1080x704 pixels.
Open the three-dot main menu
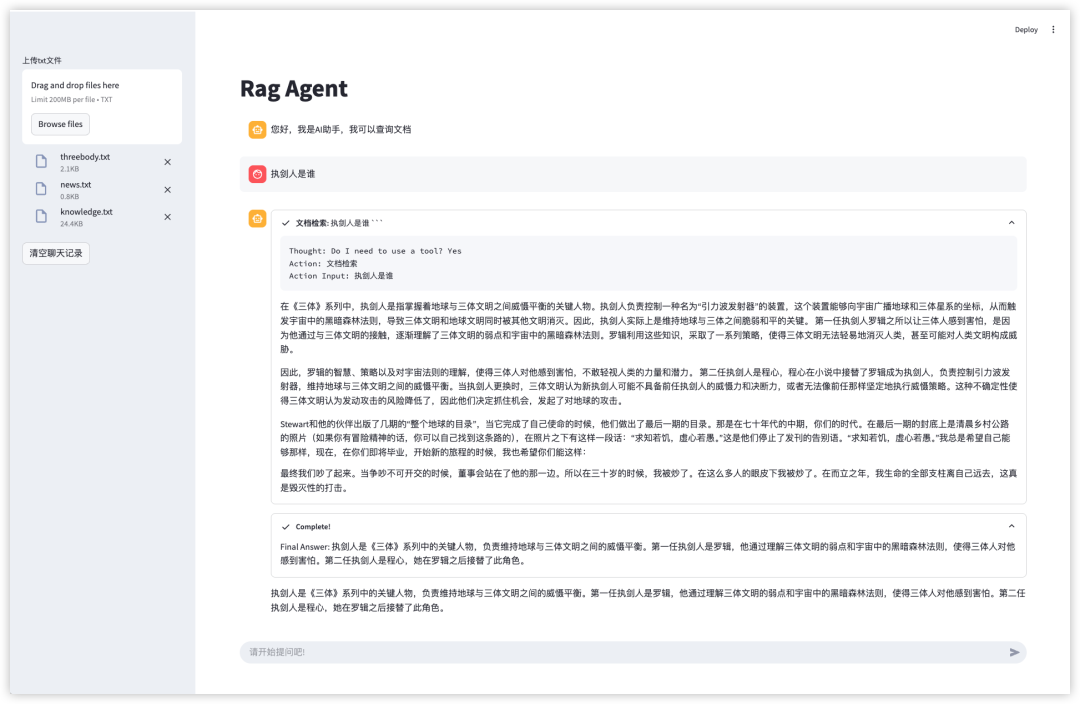coord(1053,30)
